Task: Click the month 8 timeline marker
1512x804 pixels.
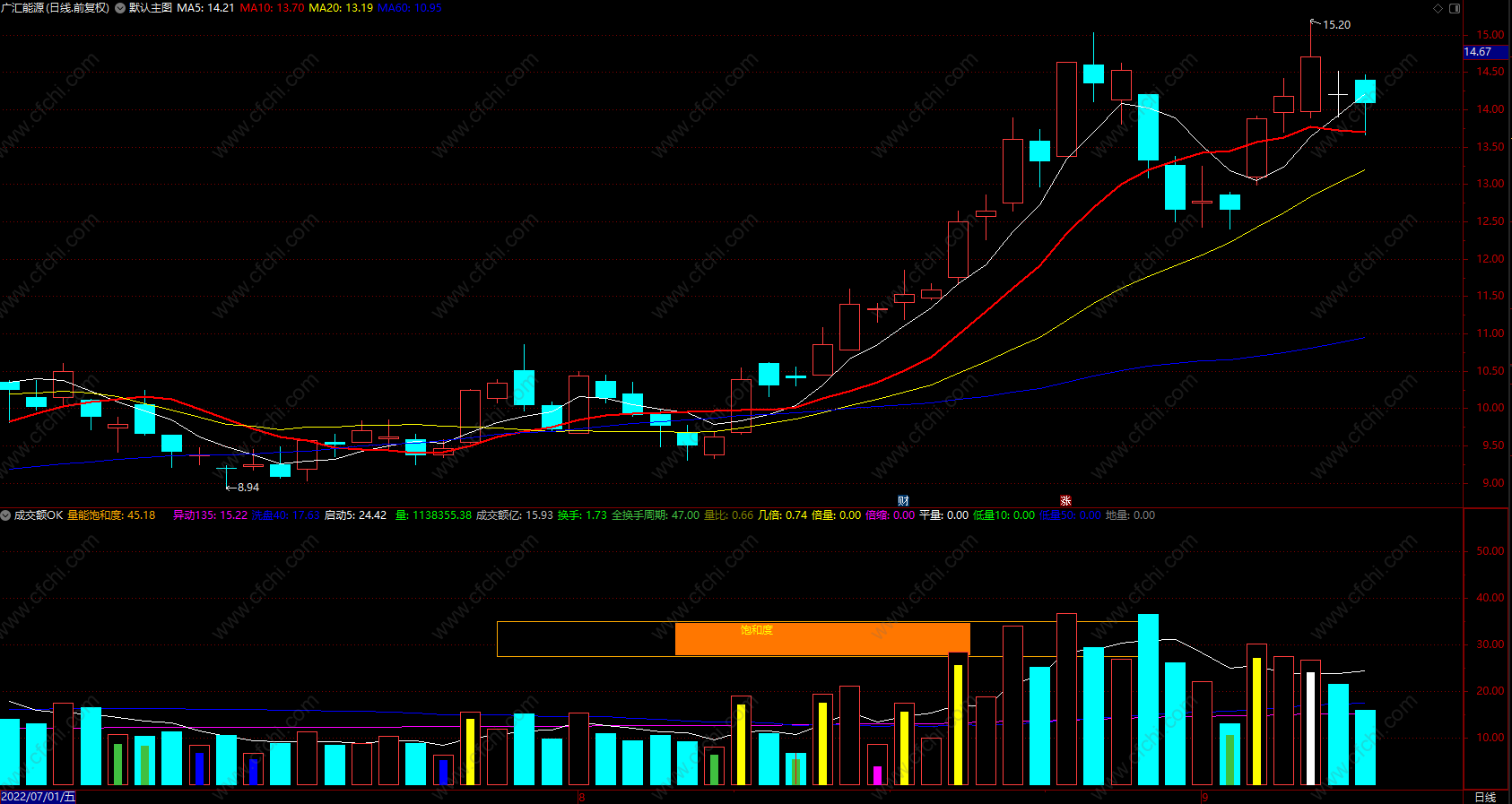Action: [582, 797]
